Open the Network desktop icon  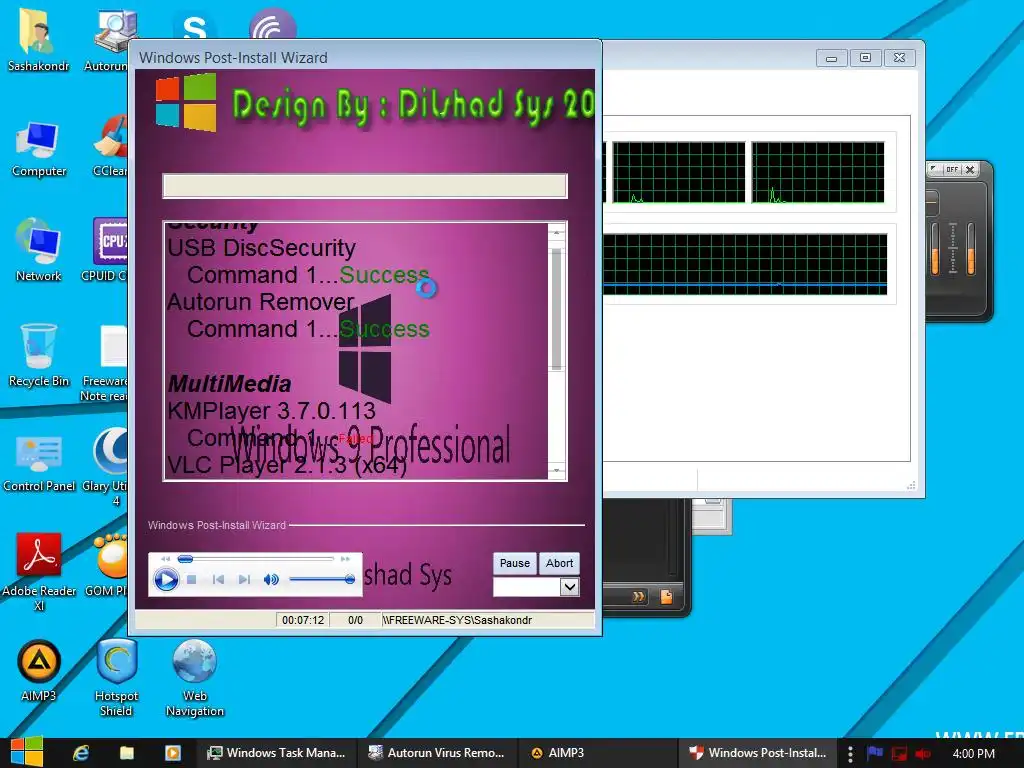(x=39, y=249)
